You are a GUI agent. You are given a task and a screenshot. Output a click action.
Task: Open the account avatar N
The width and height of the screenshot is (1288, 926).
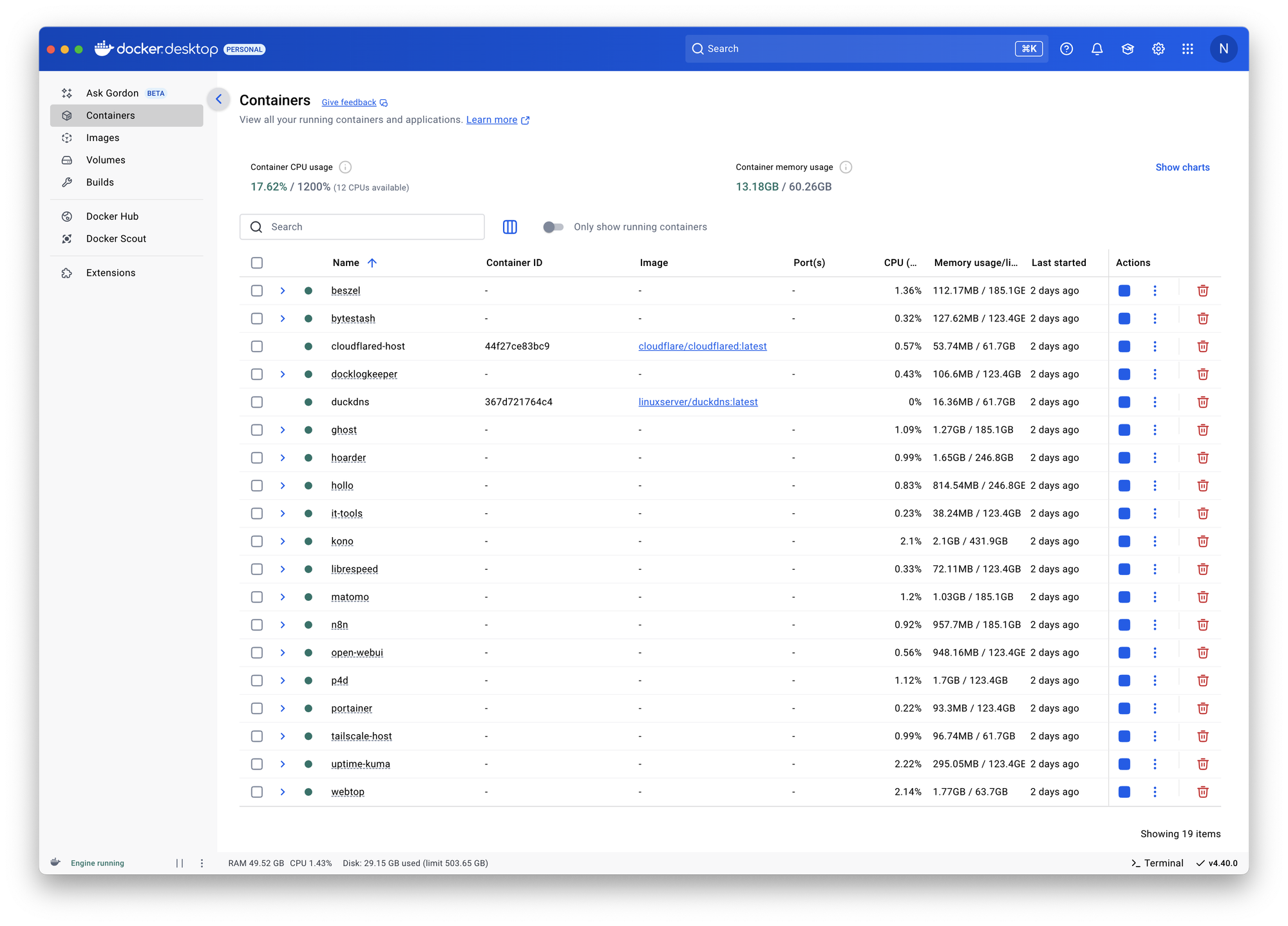1224,49
